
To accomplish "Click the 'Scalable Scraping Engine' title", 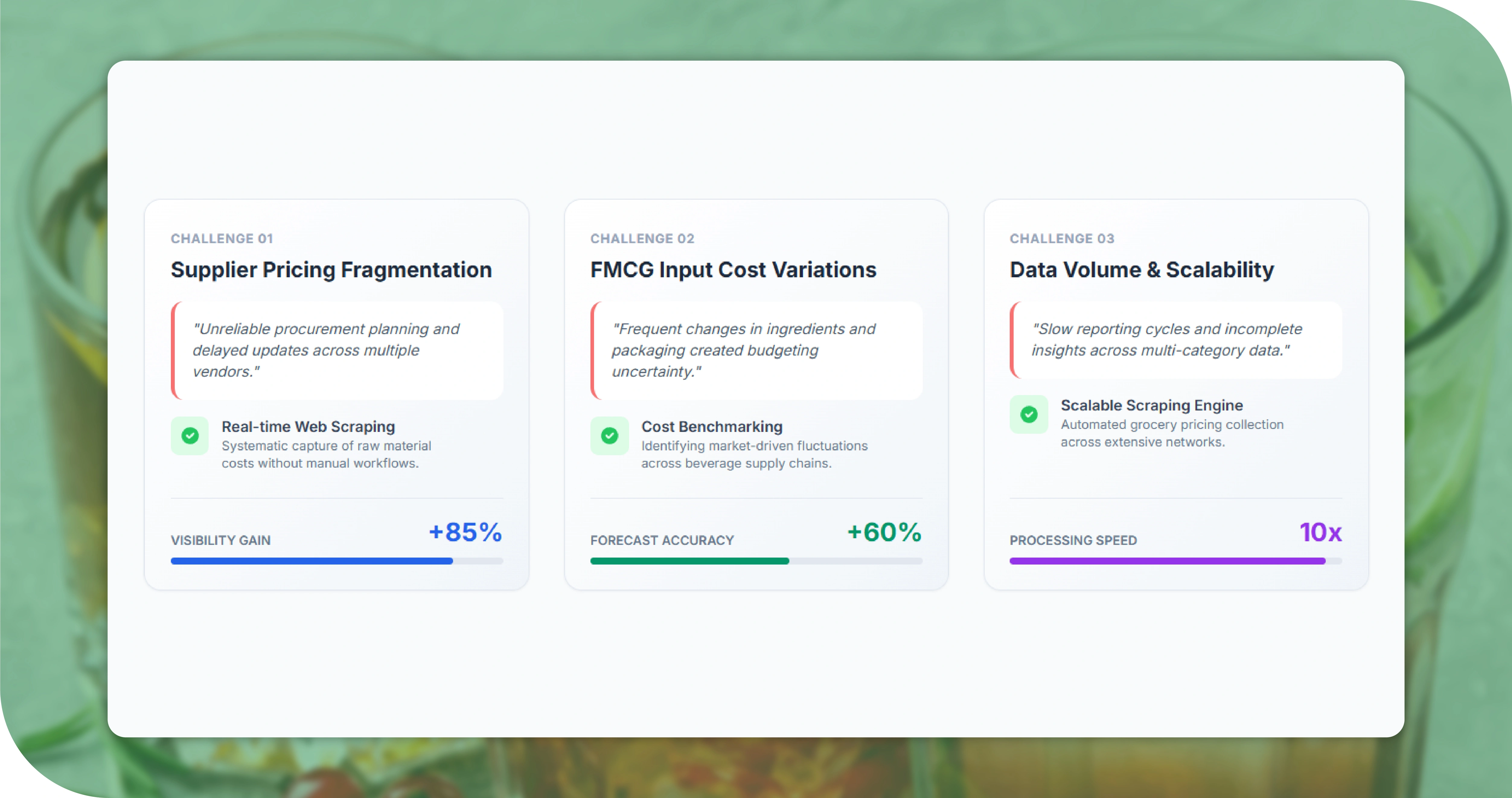I will (x=1152, y=406).
